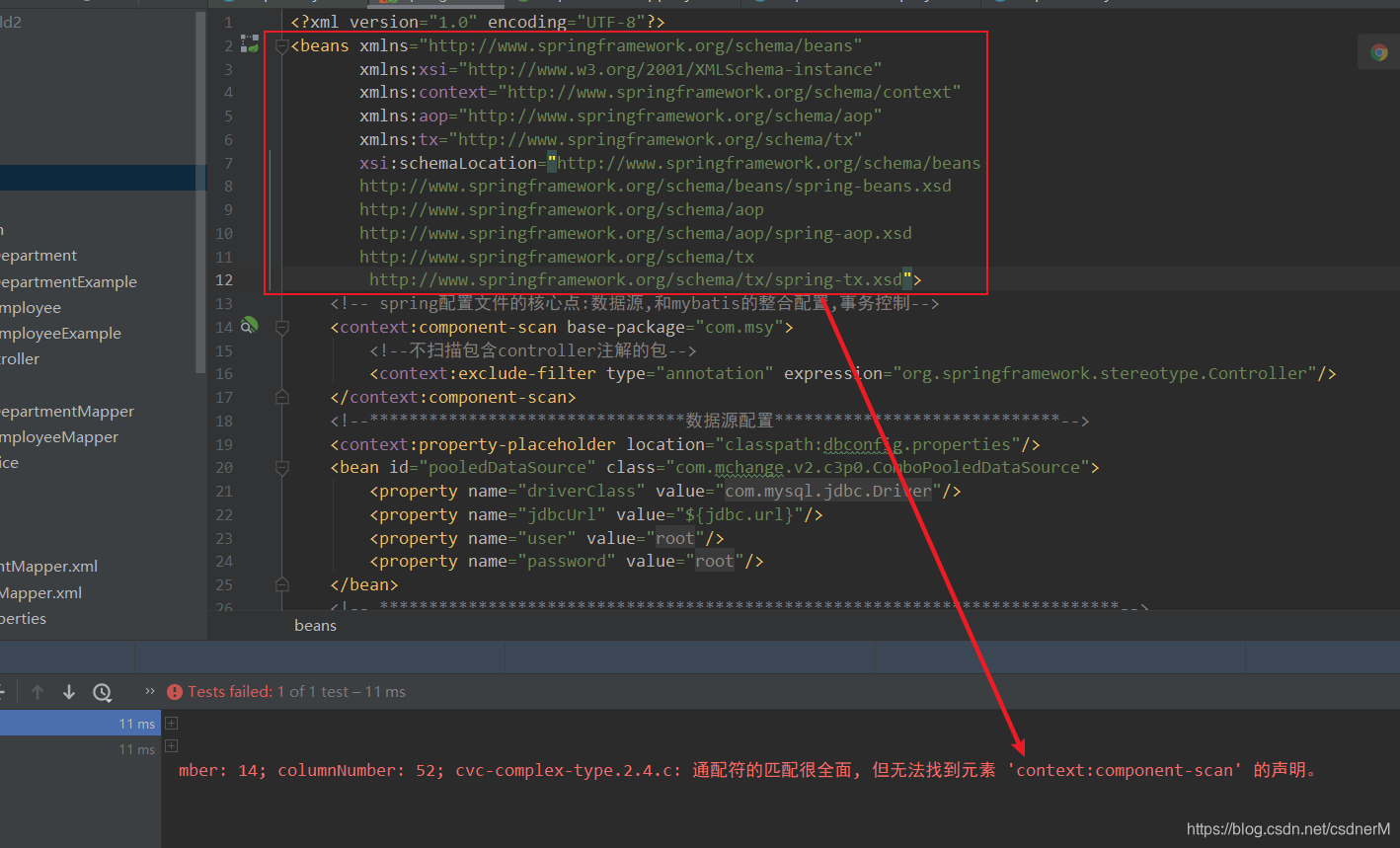The width and height of the screenshot is (1400, 848).
Task: Click 'Tests failed: 1 of 1 test' status text
Action: [268, 692]
